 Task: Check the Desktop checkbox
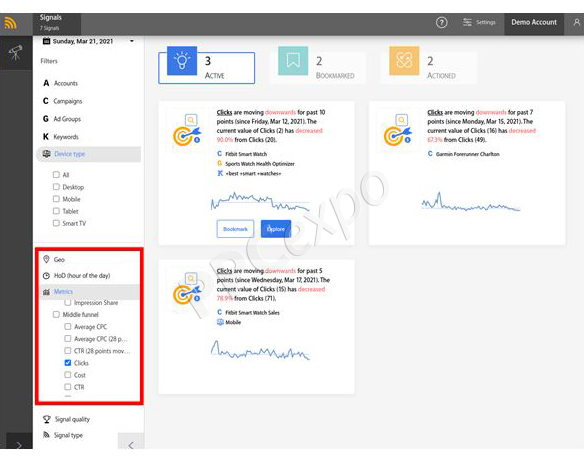(x=56, y=187)
